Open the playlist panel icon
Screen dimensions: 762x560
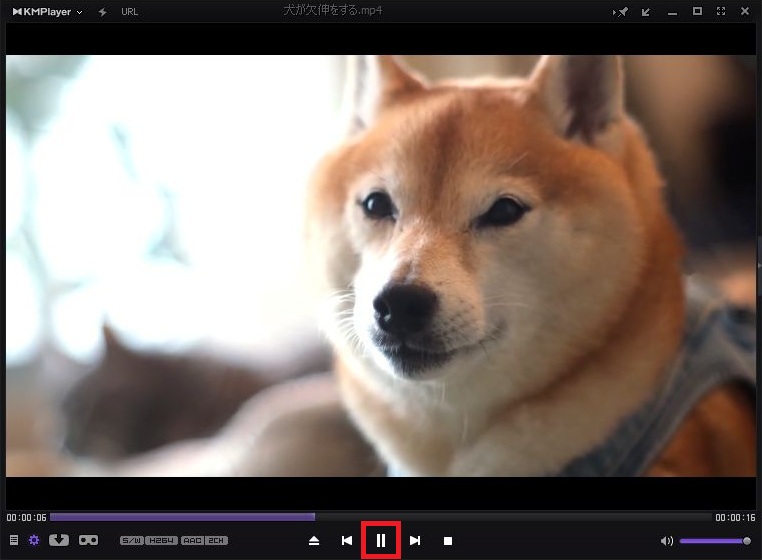point(14,540)
